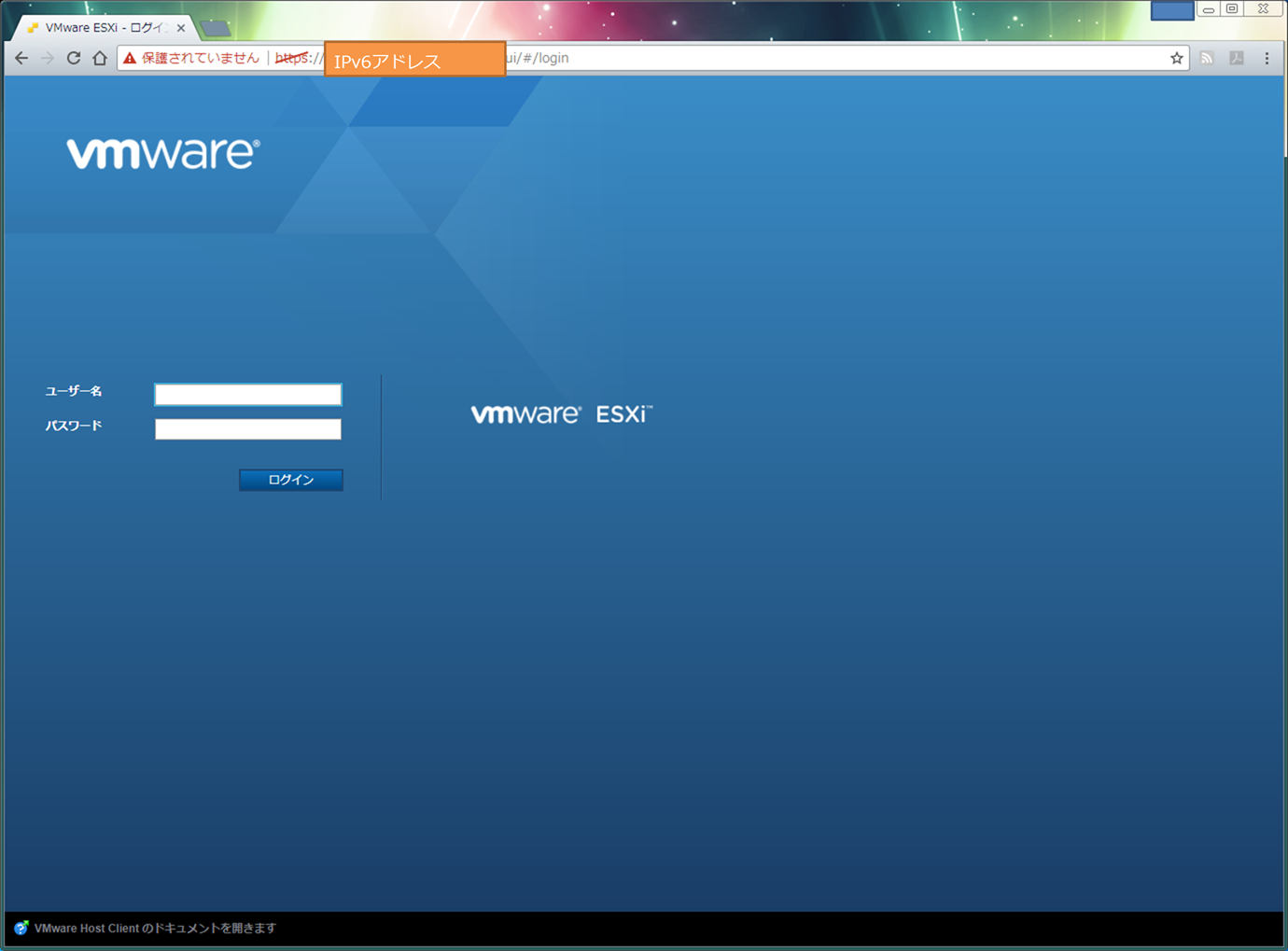Open the Adobe Acrobat extension
This screenshot has height=951, width=1288.
click(1236, 57)
